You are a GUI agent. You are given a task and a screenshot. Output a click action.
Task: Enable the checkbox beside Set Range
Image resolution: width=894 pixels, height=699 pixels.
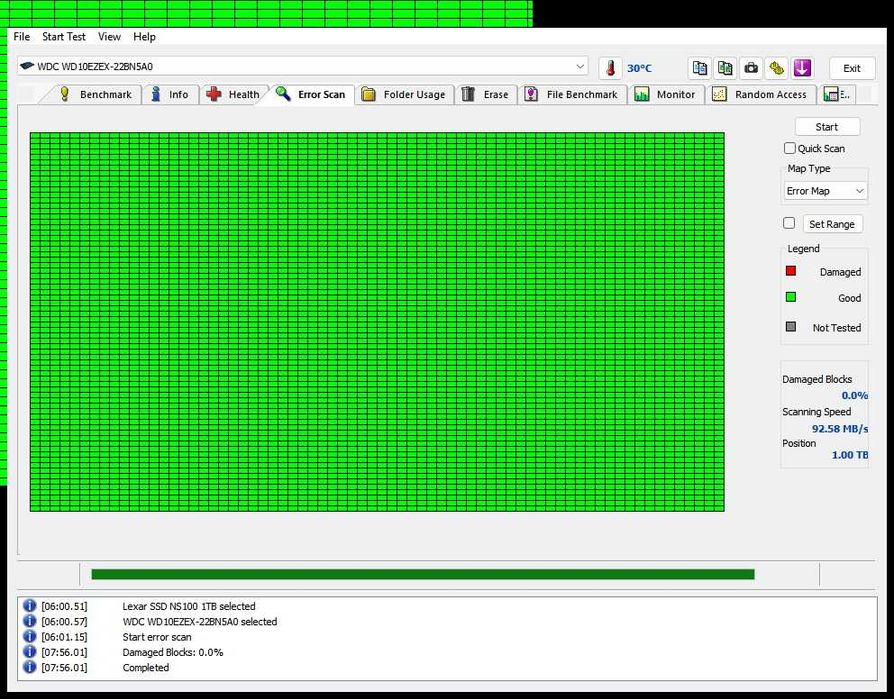tap(789, 223)
